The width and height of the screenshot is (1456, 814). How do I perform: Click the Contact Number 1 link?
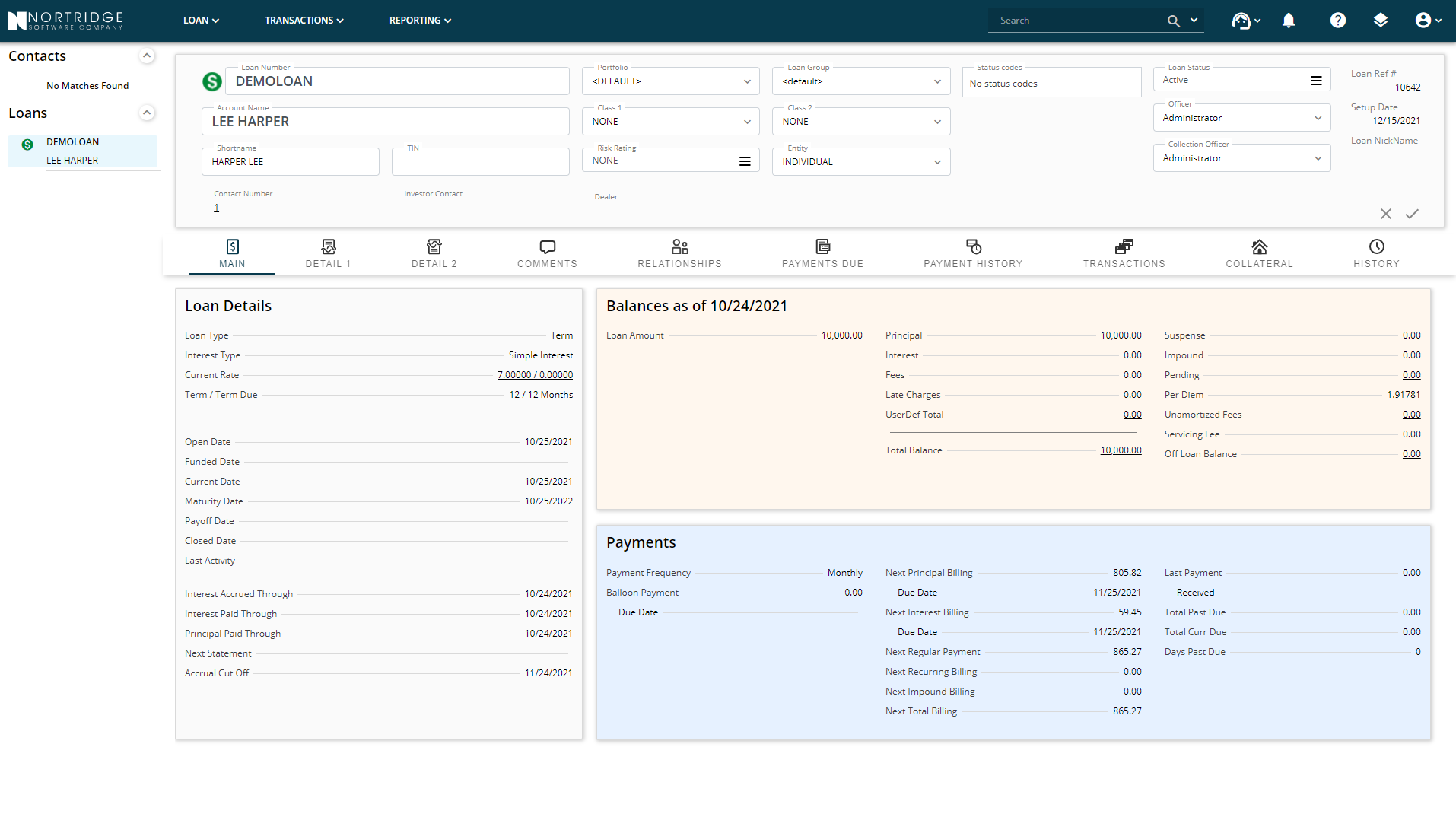point(216,208)
